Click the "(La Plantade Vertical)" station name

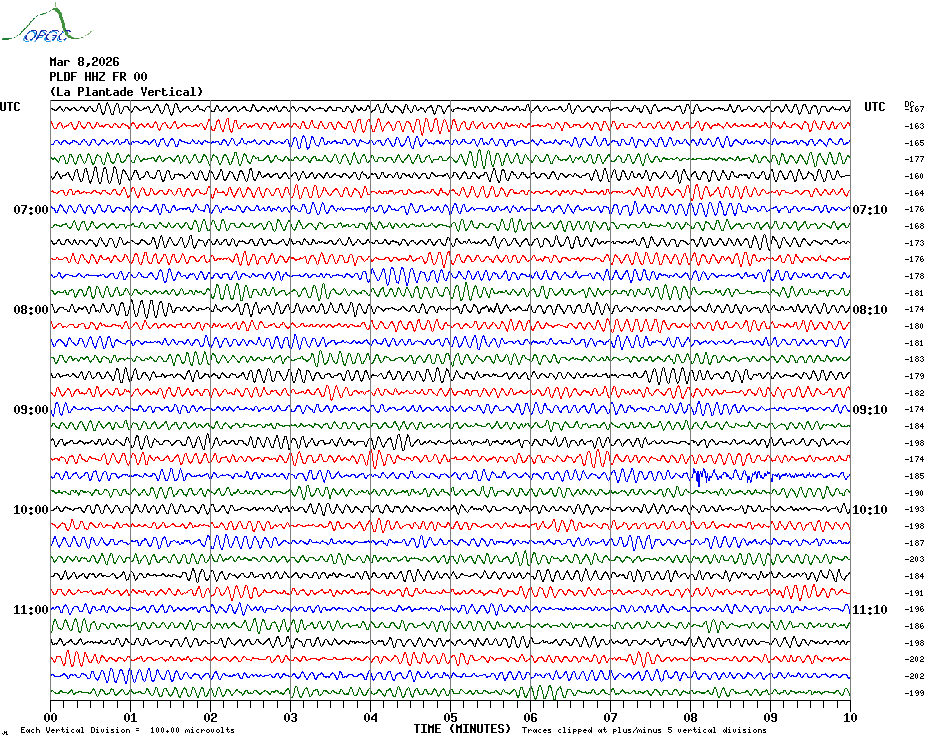click(x=126, y=92)
